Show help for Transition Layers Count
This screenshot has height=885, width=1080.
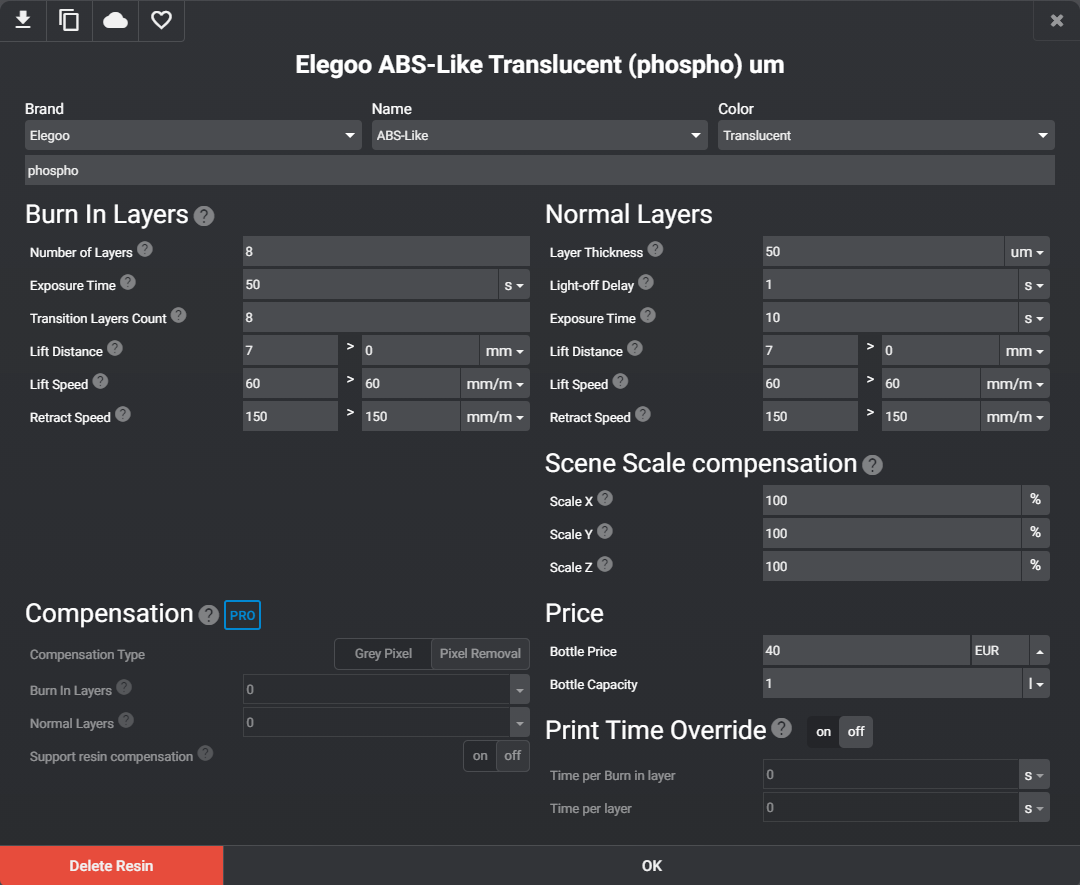(x=178, y=315)
